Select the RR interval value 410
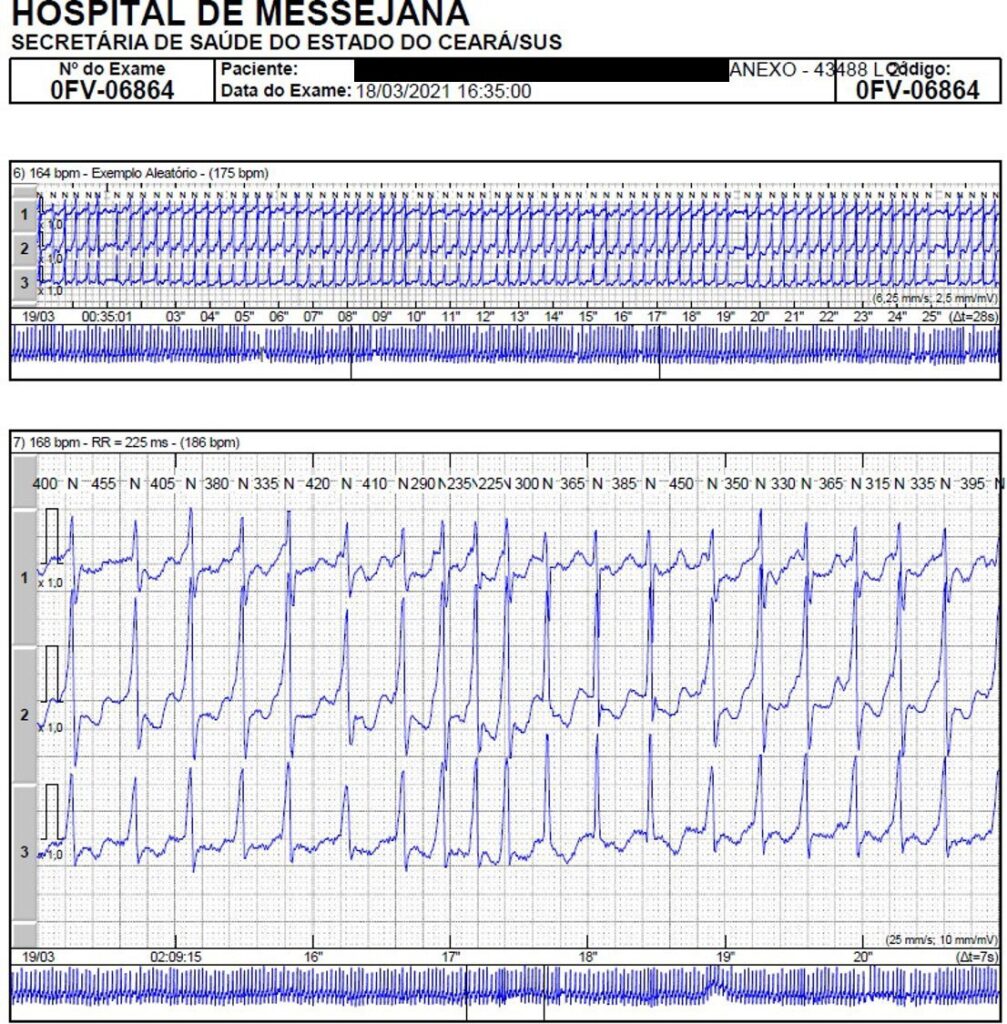This screenshot has width=1007, height=1024. tap(374, 484)
